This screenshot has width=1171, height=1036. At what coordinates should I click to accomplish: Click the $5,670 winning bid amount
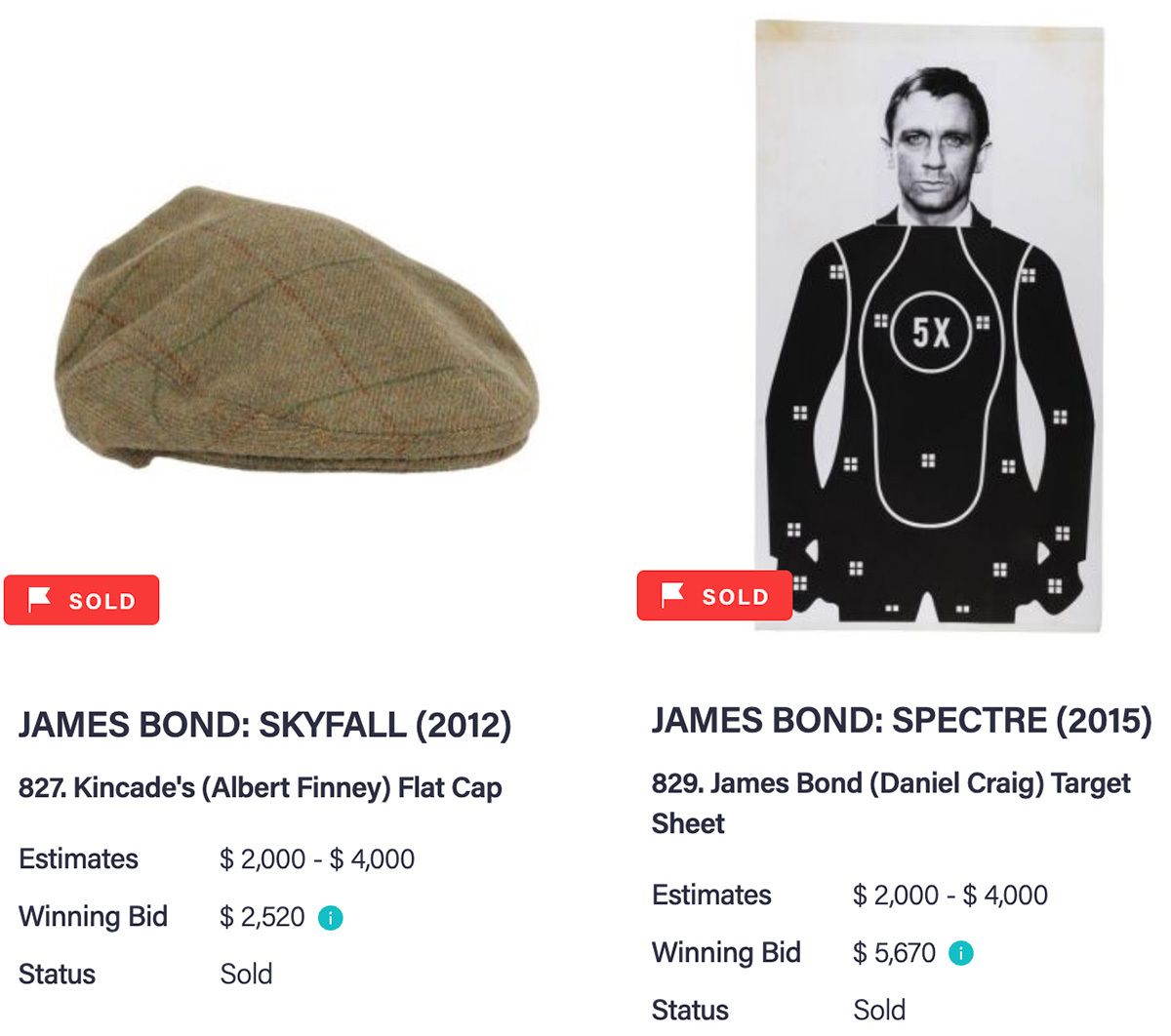pos(894,953)
